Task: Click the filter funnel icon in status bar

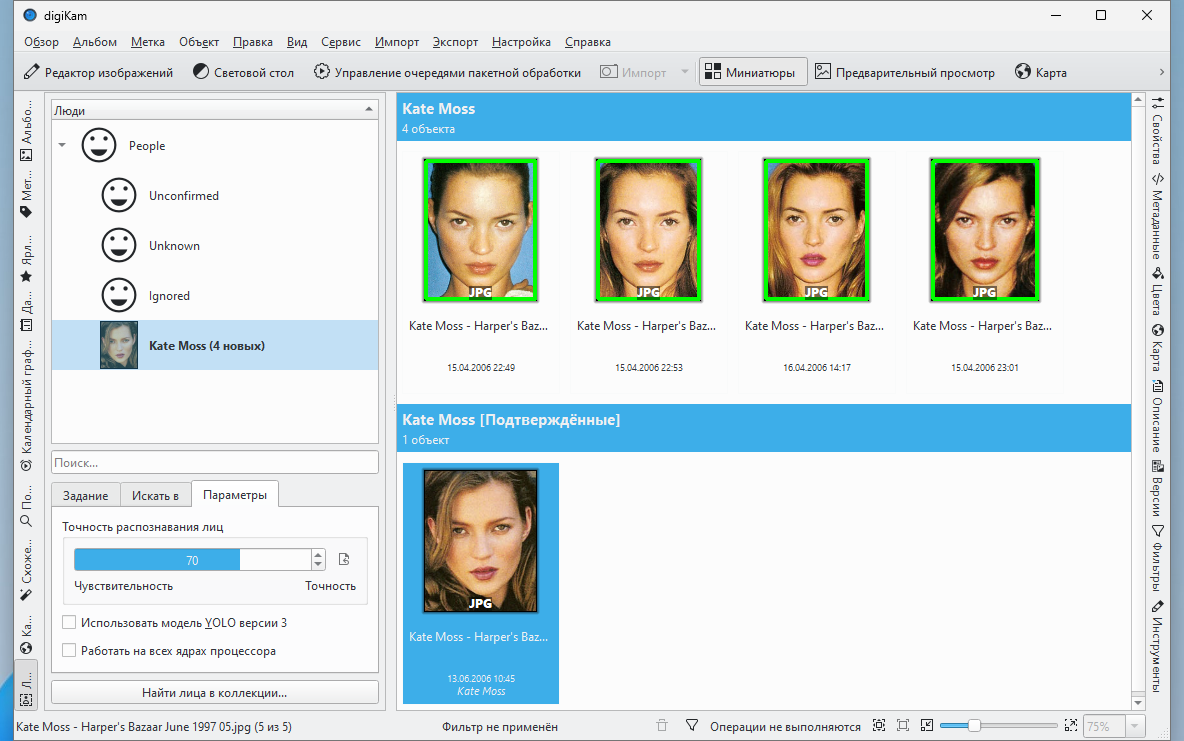Action: tap(692, 726)
